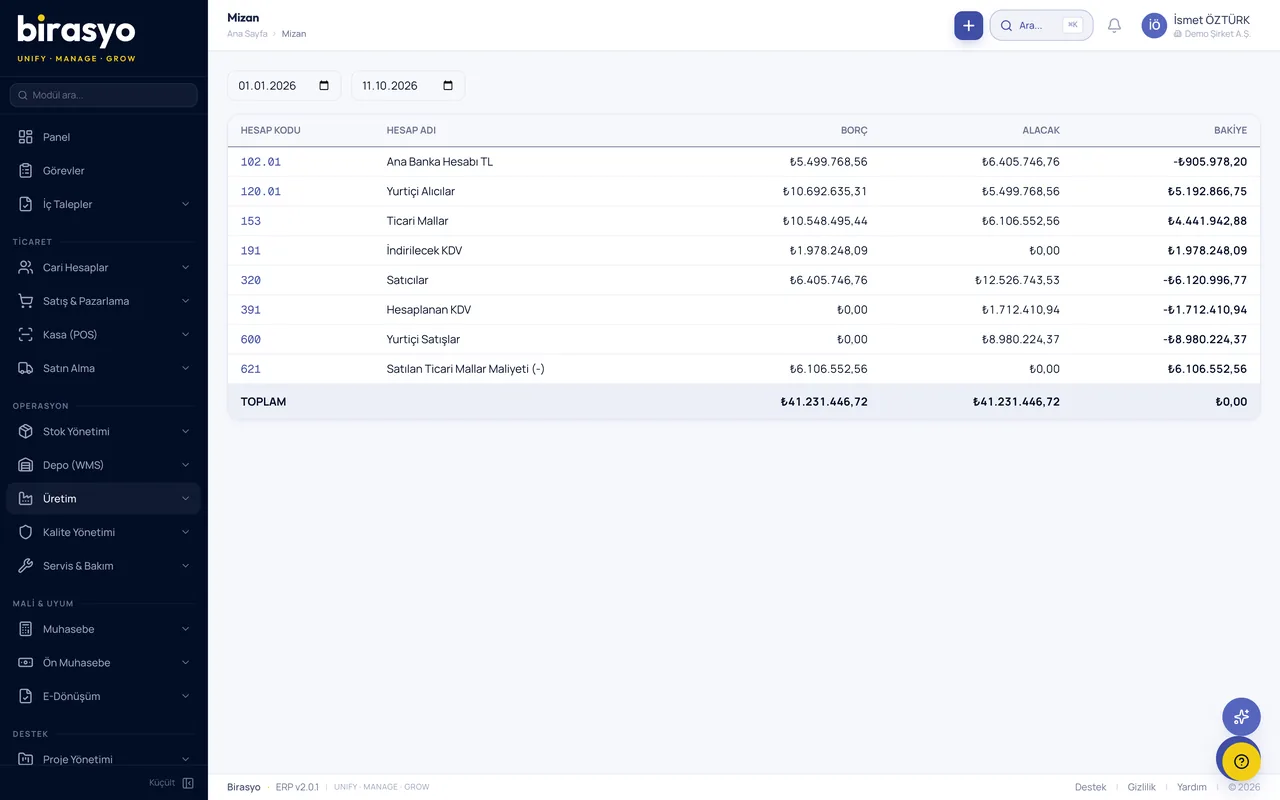1280x800 pixels.
Task: Open the Servis & Bakım menu item
Action: tap(104, 566)
